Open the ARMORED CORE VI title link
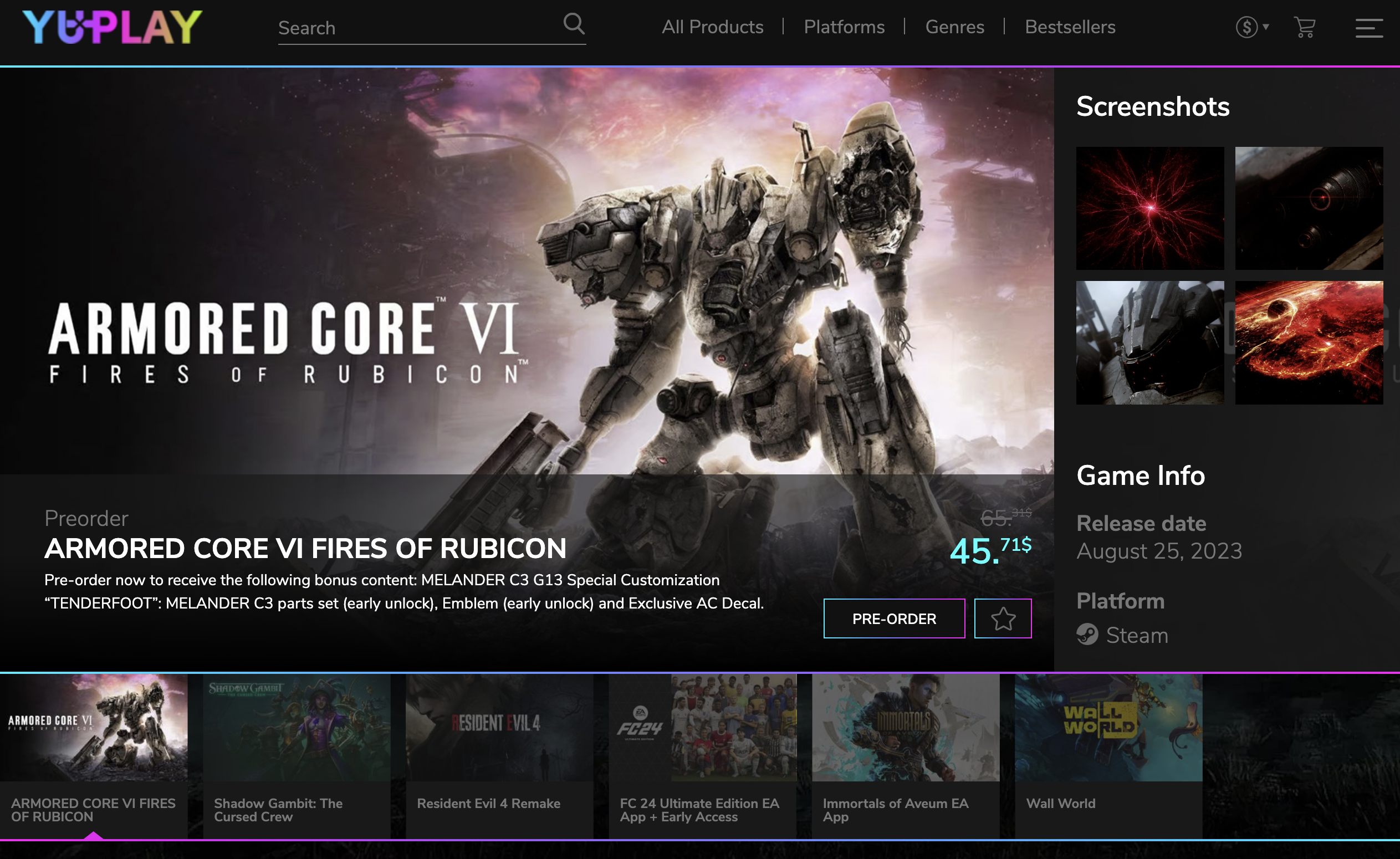The image size is (1400, 859). tap(305, 548)
